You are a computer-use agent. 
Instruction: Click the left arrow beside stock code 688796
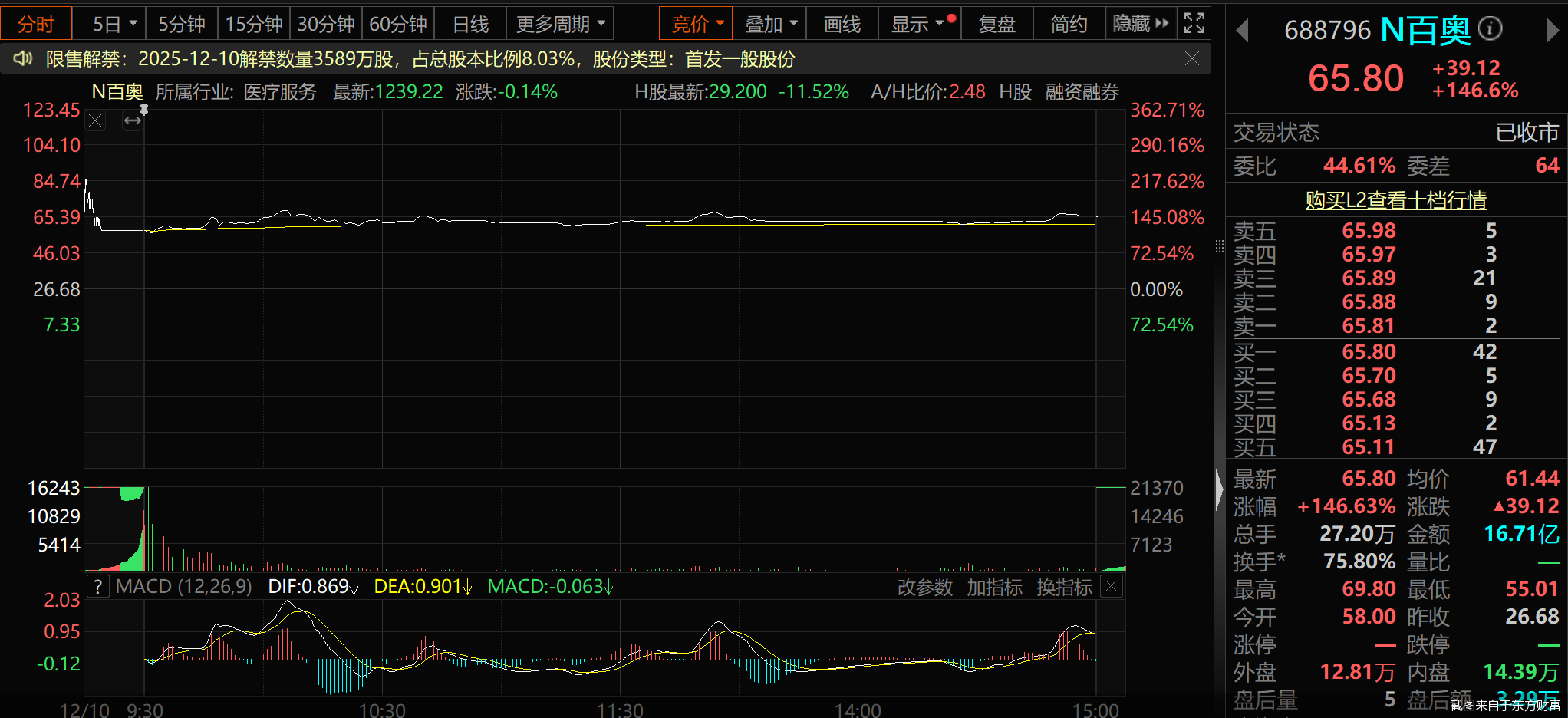(x=1243, y=30)
